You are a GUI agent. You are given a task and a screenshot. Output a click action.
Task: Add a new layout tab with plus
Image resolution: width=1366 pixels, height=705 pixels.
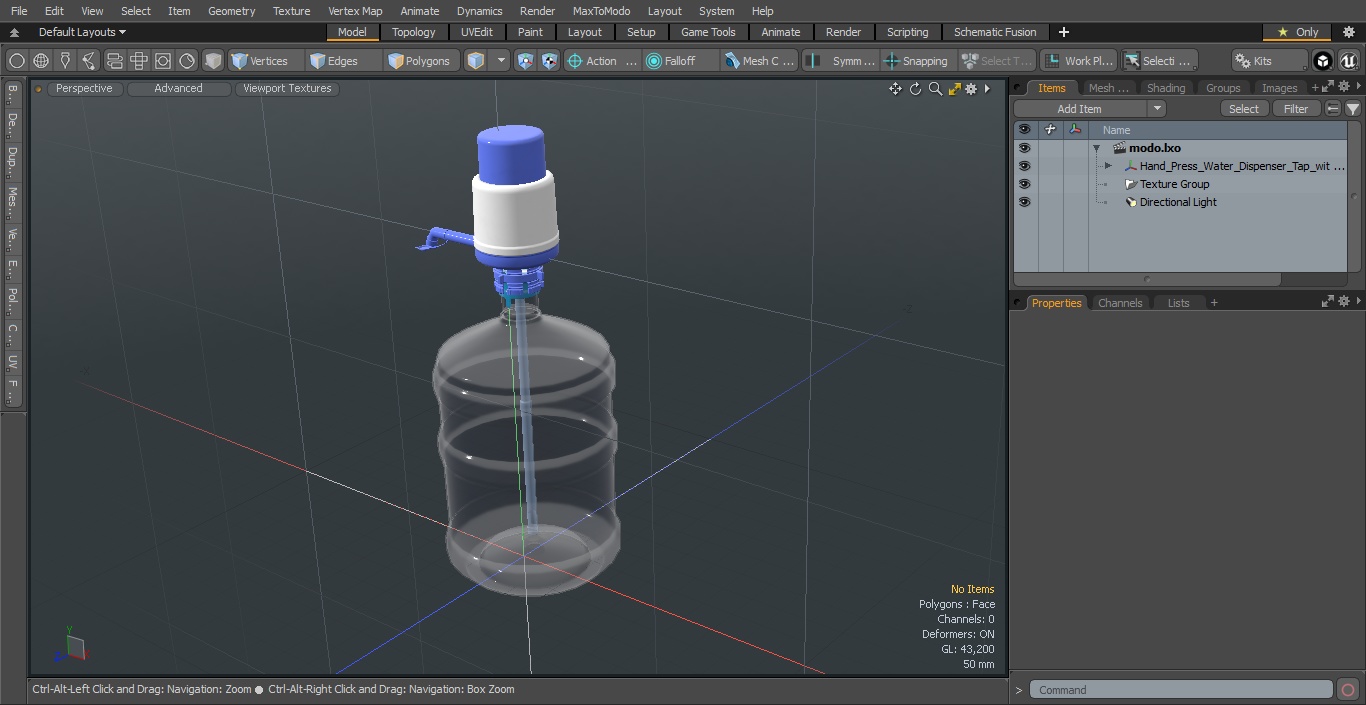tap(1063, 32)
